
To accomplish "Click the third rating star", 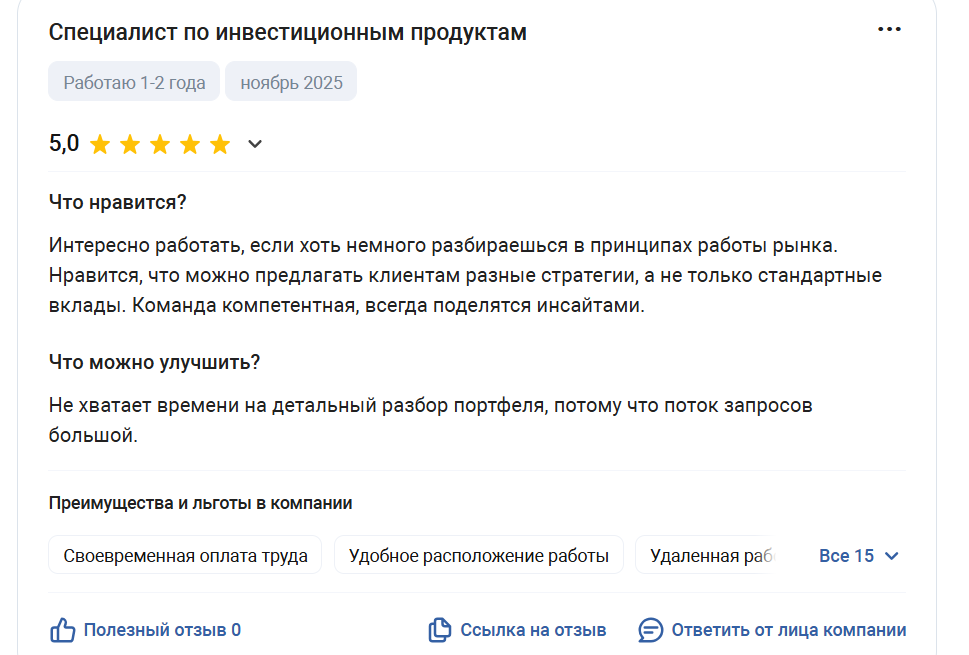I will (160, 145).
